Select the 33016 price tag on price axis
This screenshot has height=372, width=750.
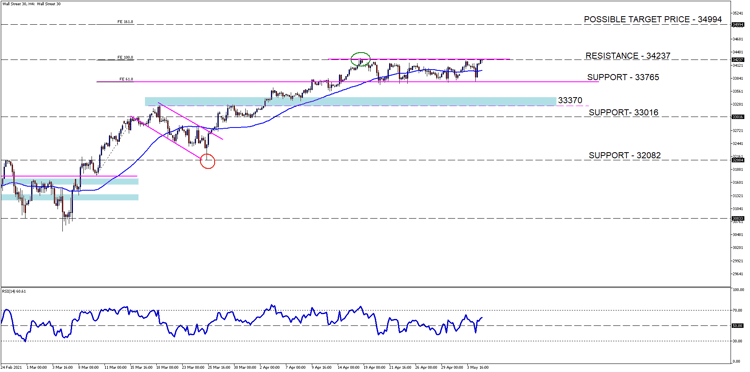tap(738, 116)
